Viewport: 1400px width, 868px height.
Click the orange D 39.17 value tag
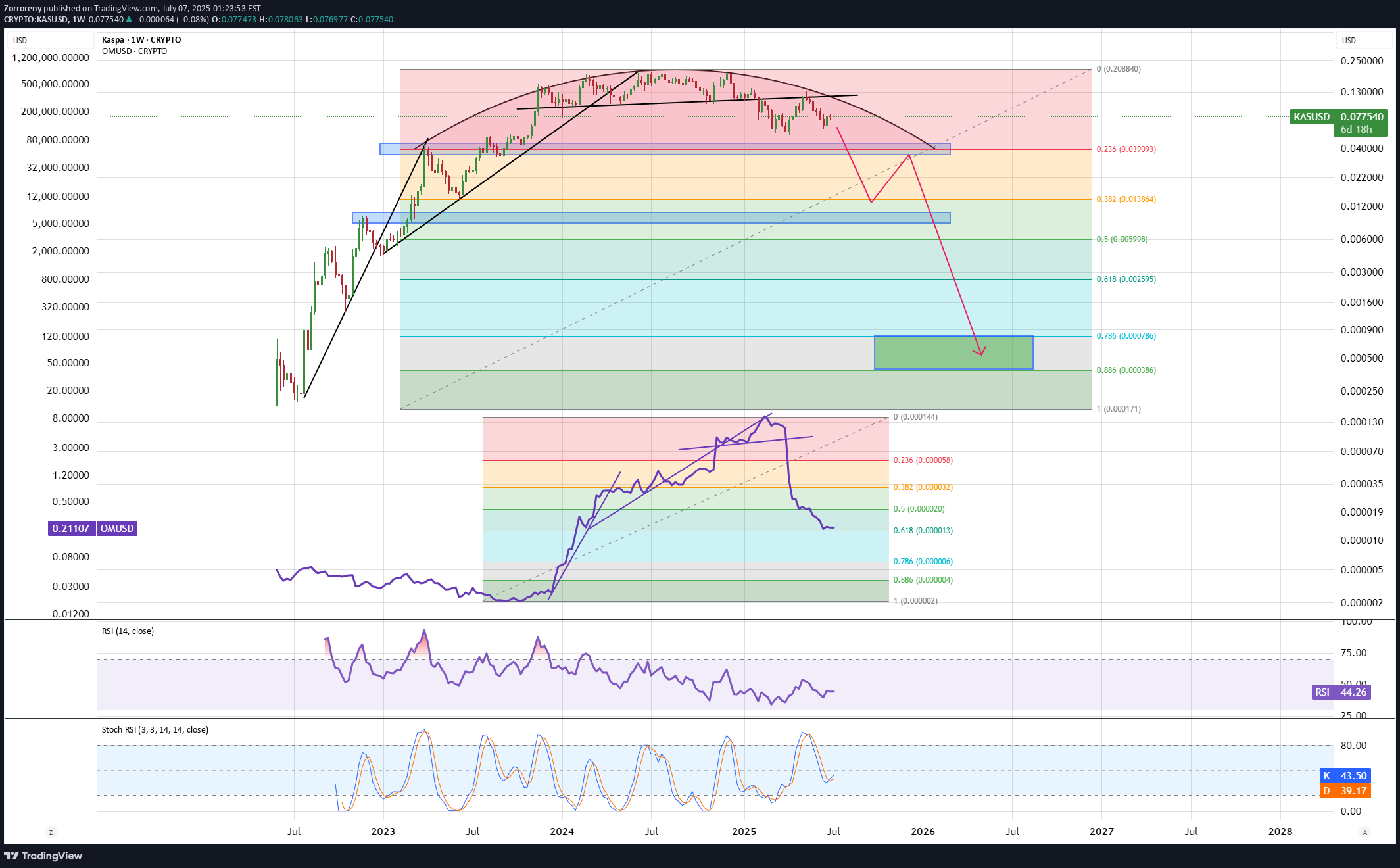(x=1345, y=791)
